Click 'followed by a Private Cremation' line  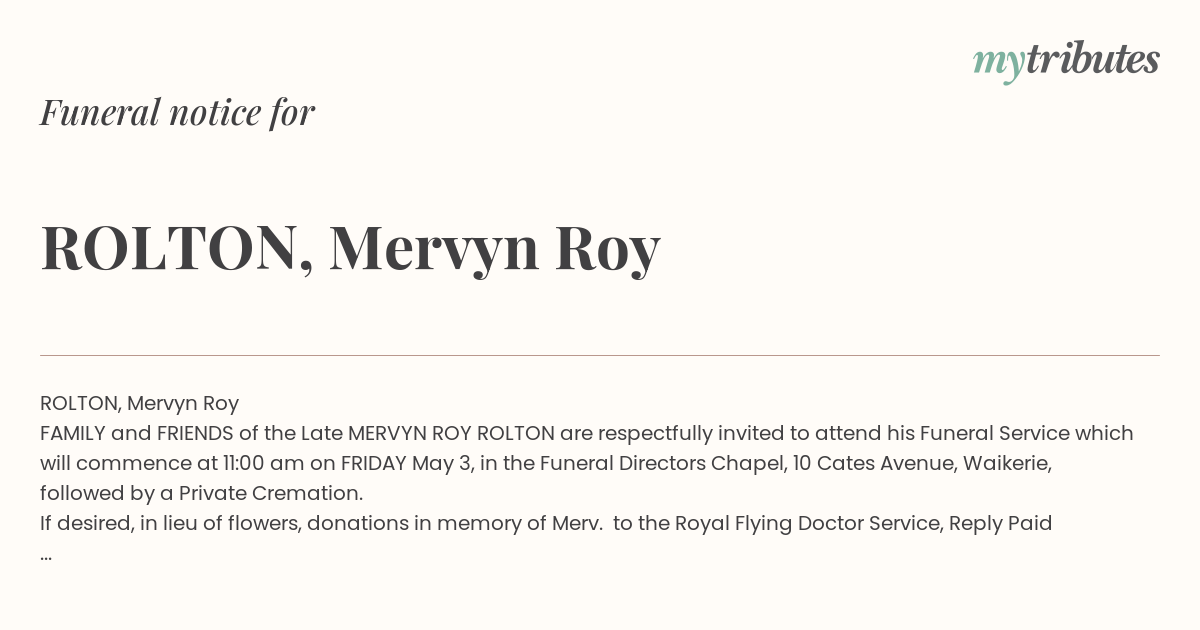click(201, 493)
